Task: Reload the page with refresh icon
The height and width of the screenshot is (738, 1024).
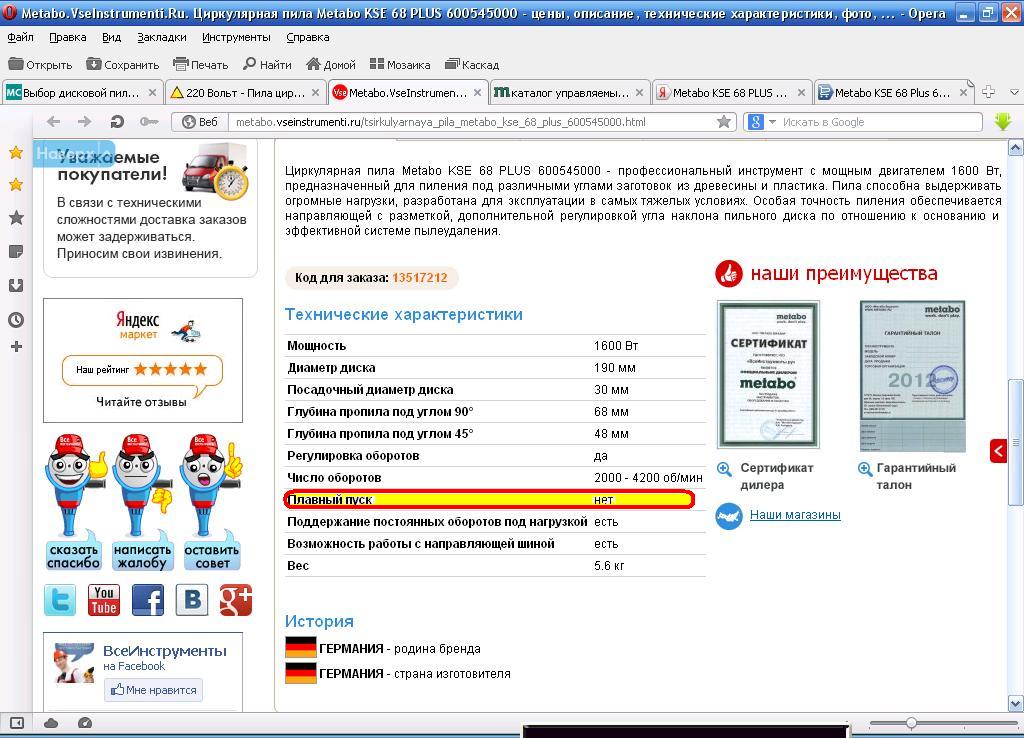Action: point(117,121)
